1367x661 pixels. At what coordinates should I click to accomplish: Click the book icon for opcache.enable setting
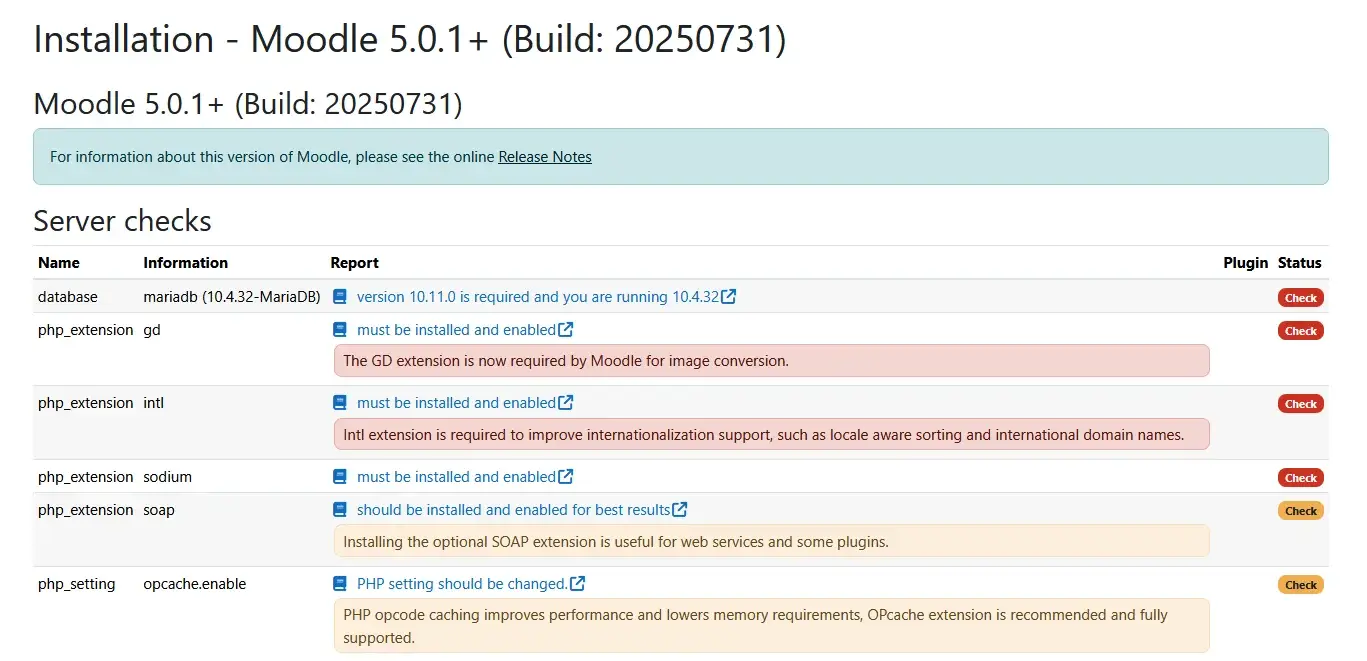(340, 584)
